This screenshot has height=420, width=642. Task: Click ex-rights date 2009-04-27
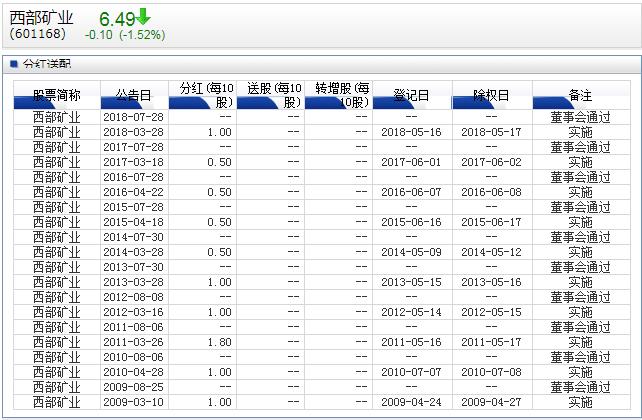(491, 402)
